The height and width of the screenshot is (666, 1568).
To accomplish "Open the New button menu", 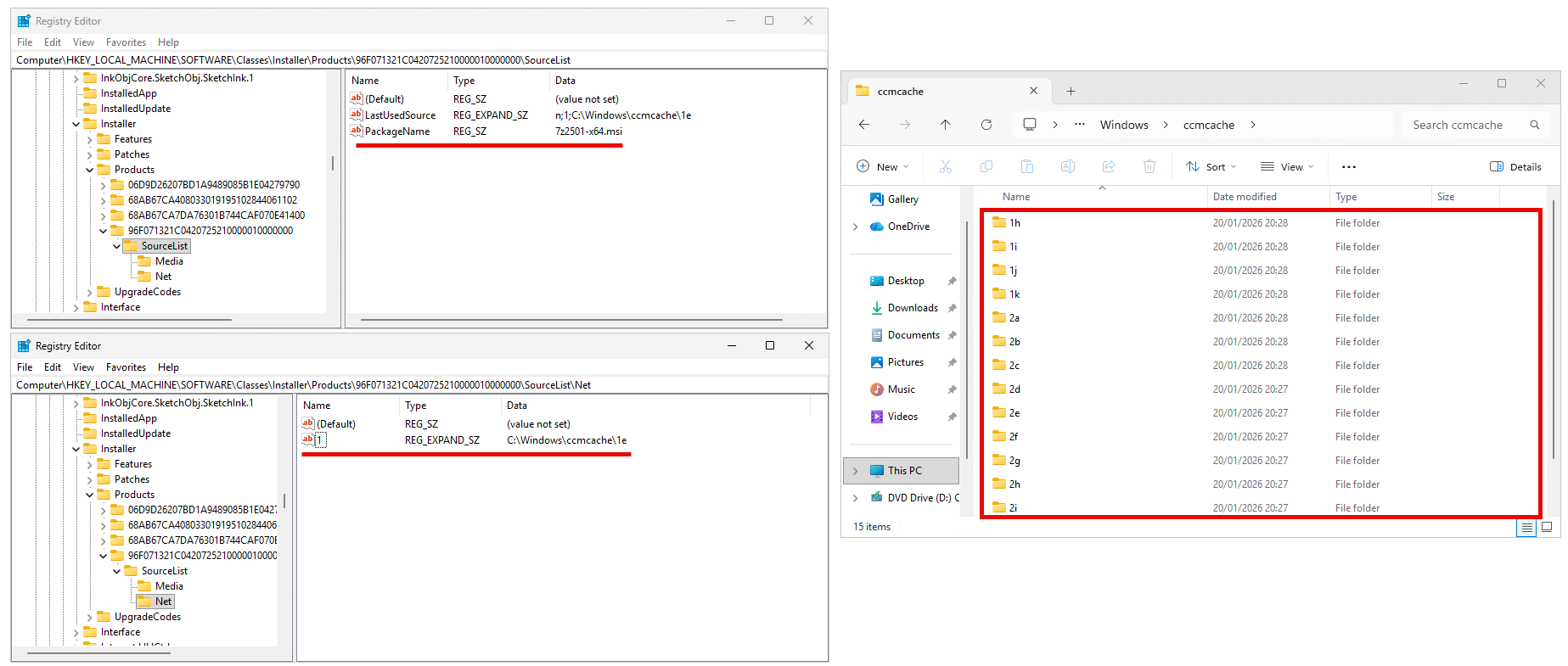I will [x=883, y=166].
